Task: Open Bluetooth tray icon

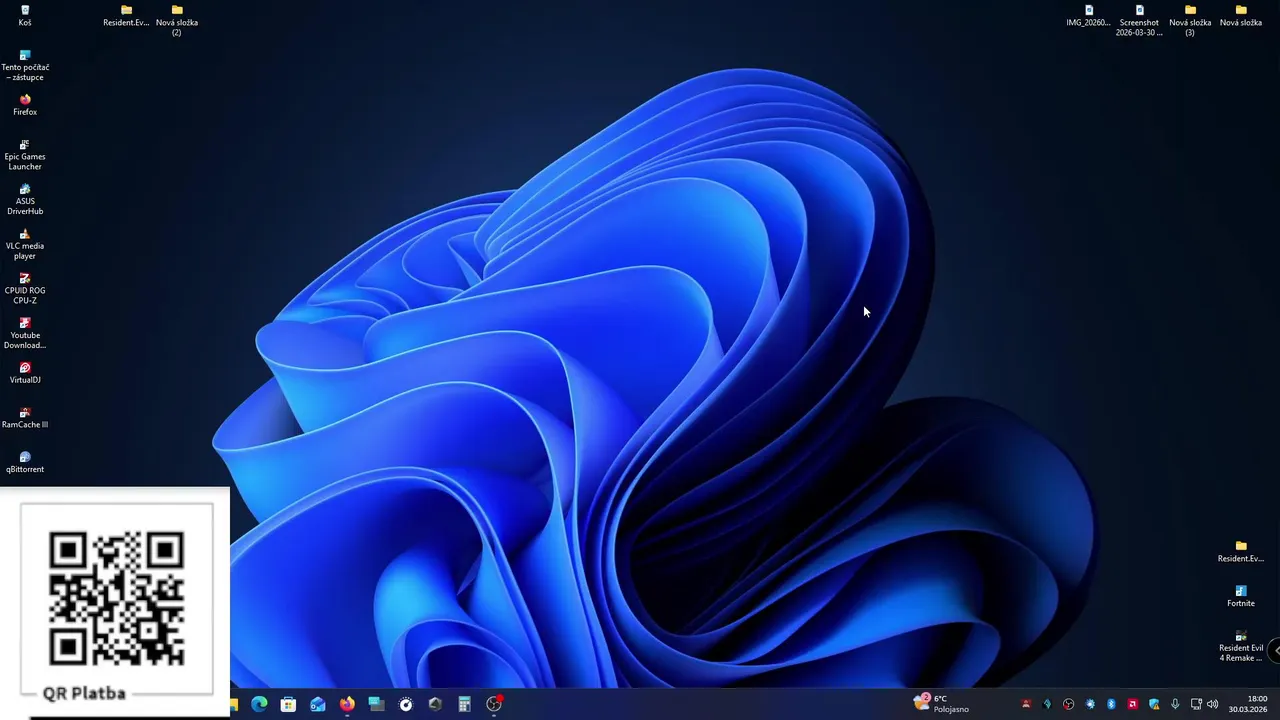Action: click(x=1111, y=704)
